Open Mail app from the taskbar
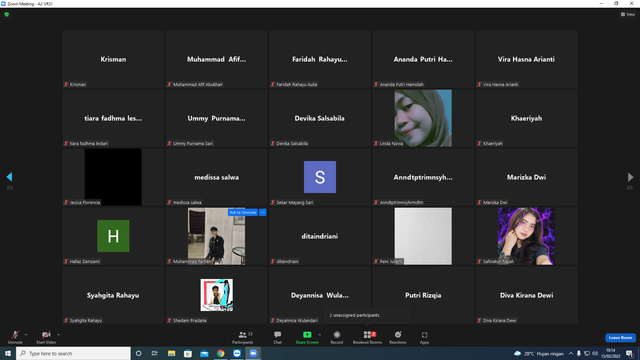The height and width of the screenshot is (360, 640). pos(204,353)
